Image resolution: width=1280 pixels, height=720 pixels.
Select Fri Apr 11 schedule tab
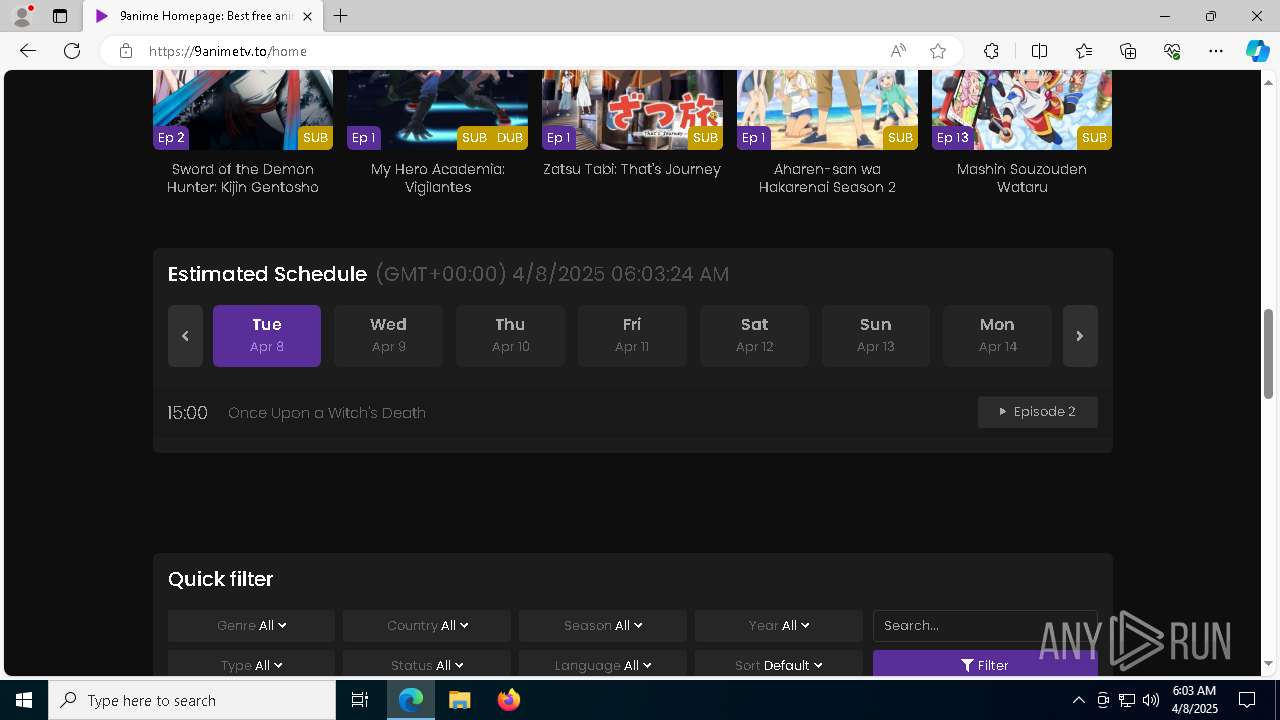(632, 336)
